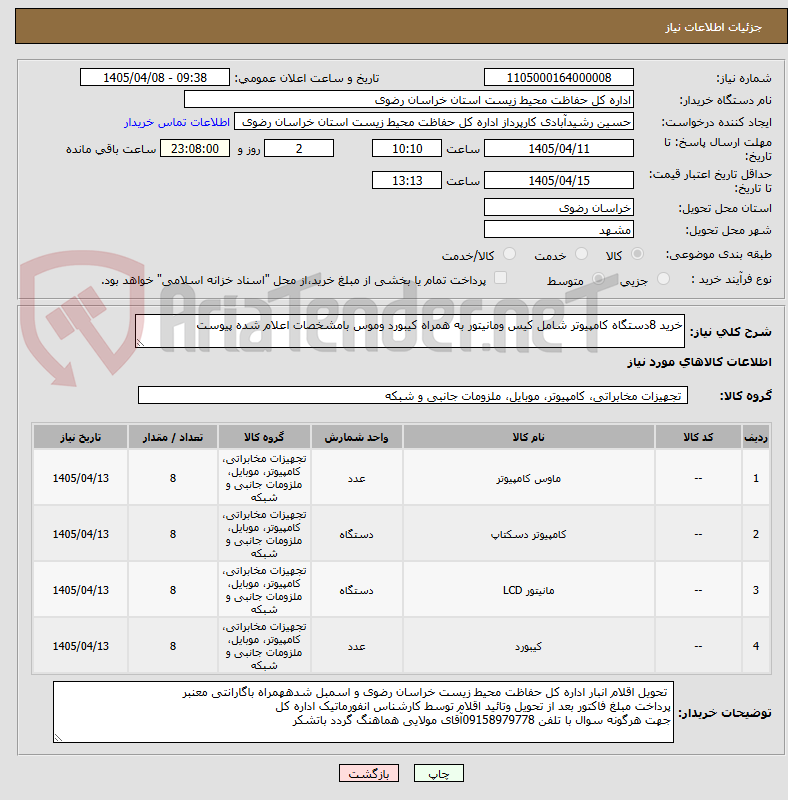The width and height of the screenshot is (788, 800).
Task: Click the چاپ print button
Action: pos(438,773)
